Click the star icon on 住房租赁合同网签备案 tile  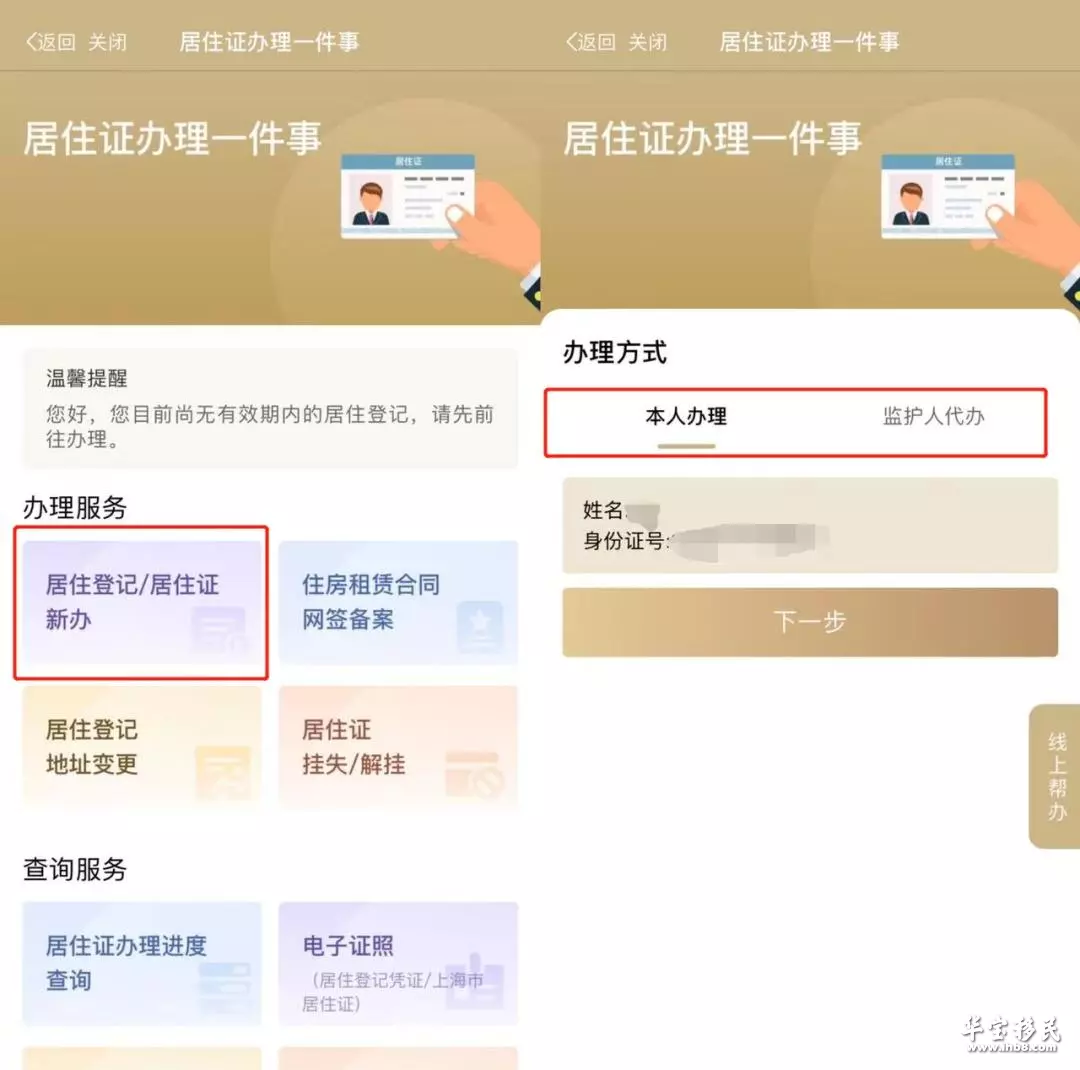[480, 627]
